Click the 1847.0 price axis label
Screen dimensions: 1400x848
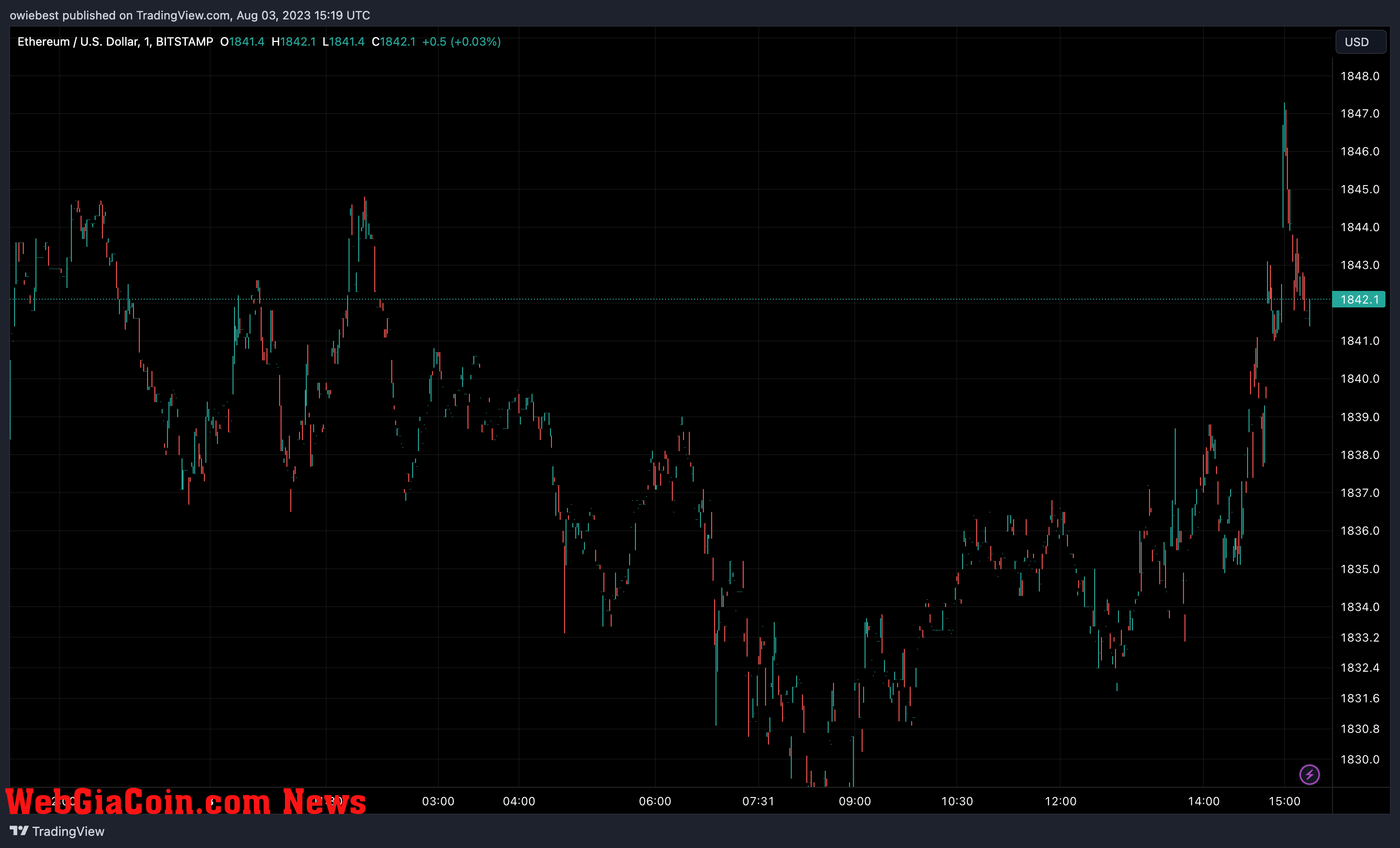coord(1360,114)
